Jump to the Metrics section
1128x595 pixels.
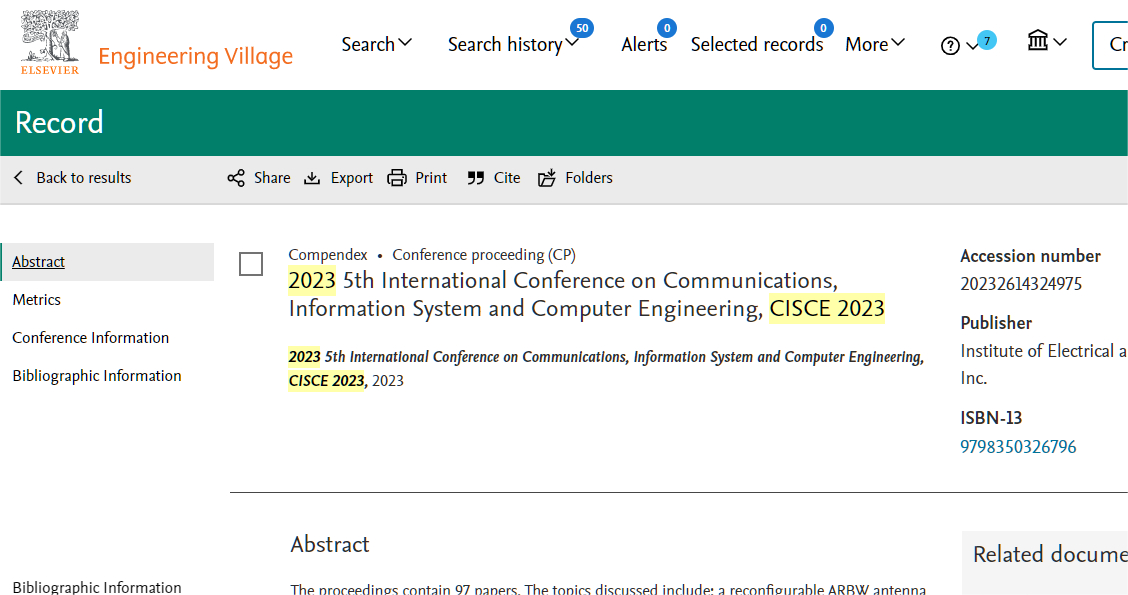point(37,300)
